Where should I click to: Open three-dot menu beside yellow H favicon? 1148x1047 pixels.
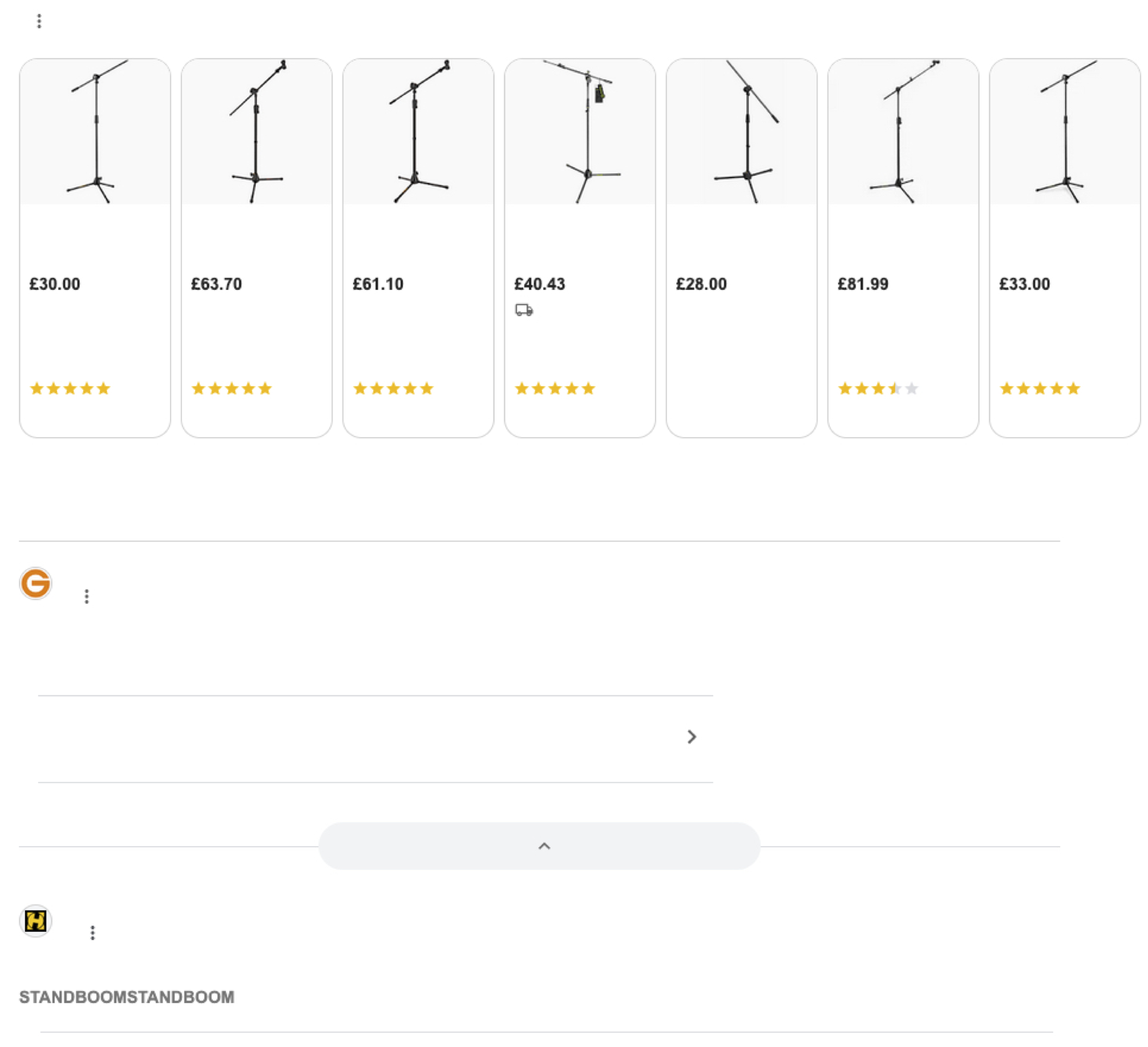[92, 933]
